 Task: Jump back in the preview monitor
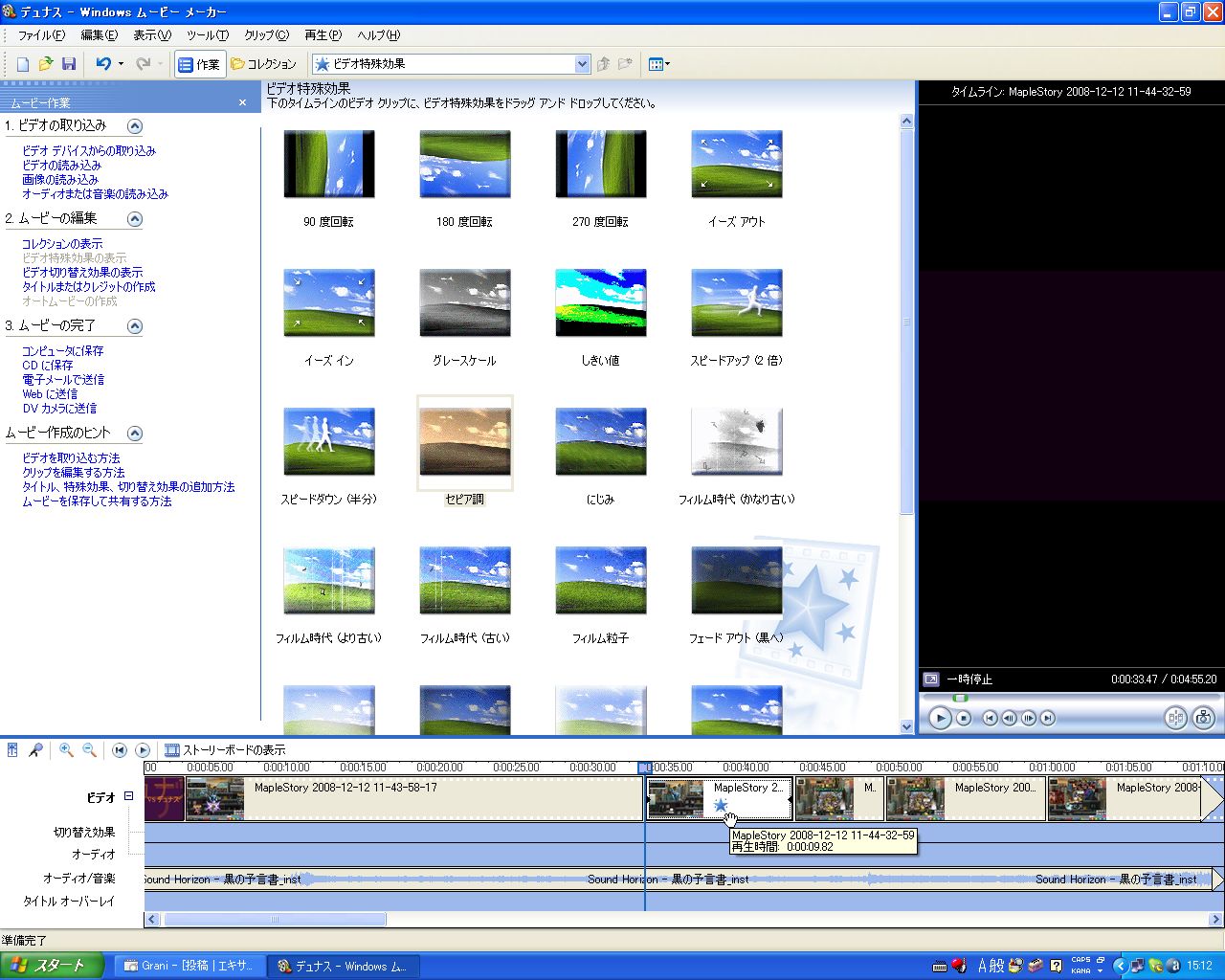(991, 718)
